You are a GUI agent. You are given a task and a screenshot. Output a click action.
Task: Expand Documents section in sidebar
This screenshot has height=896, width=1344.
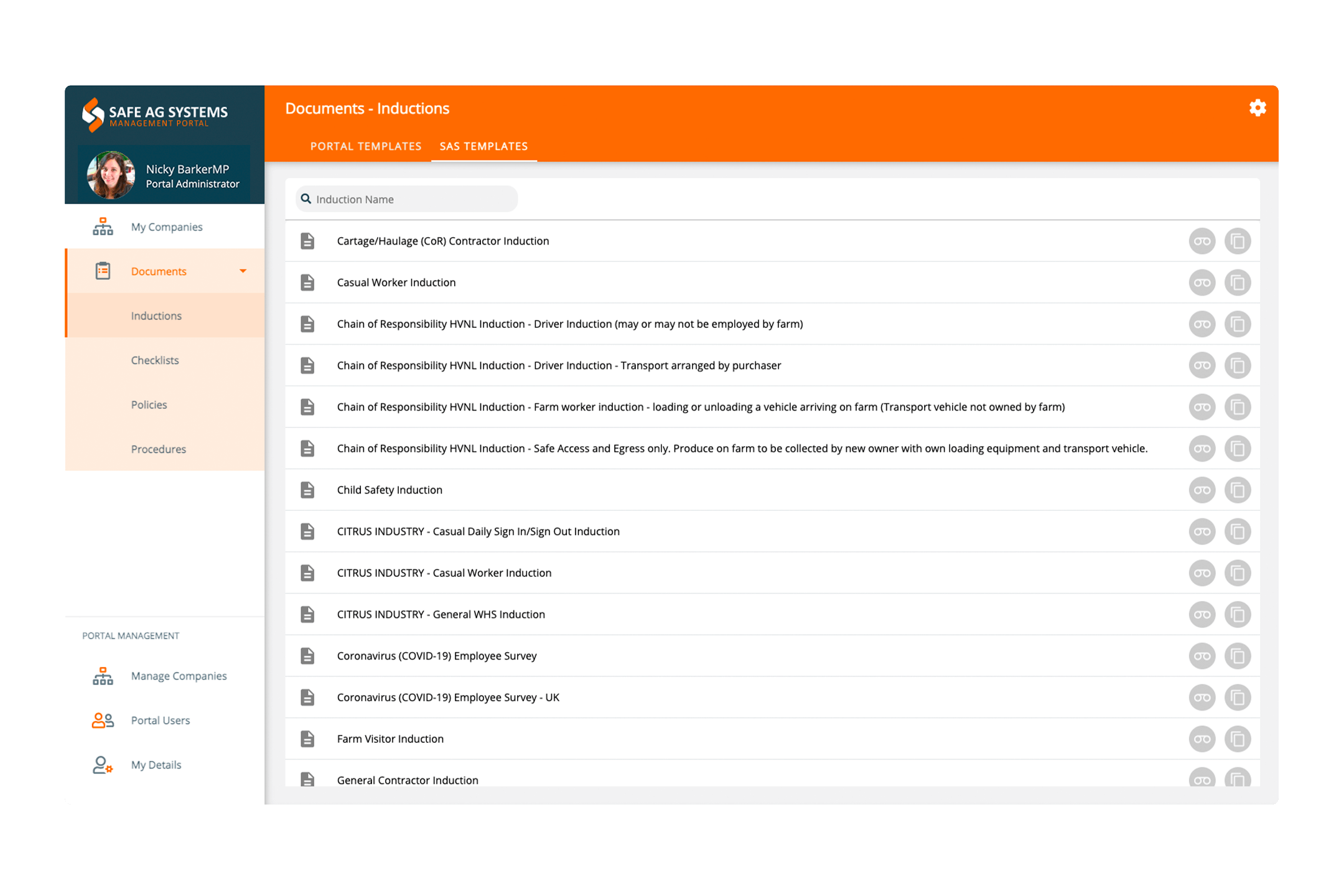tap(159, 271)
